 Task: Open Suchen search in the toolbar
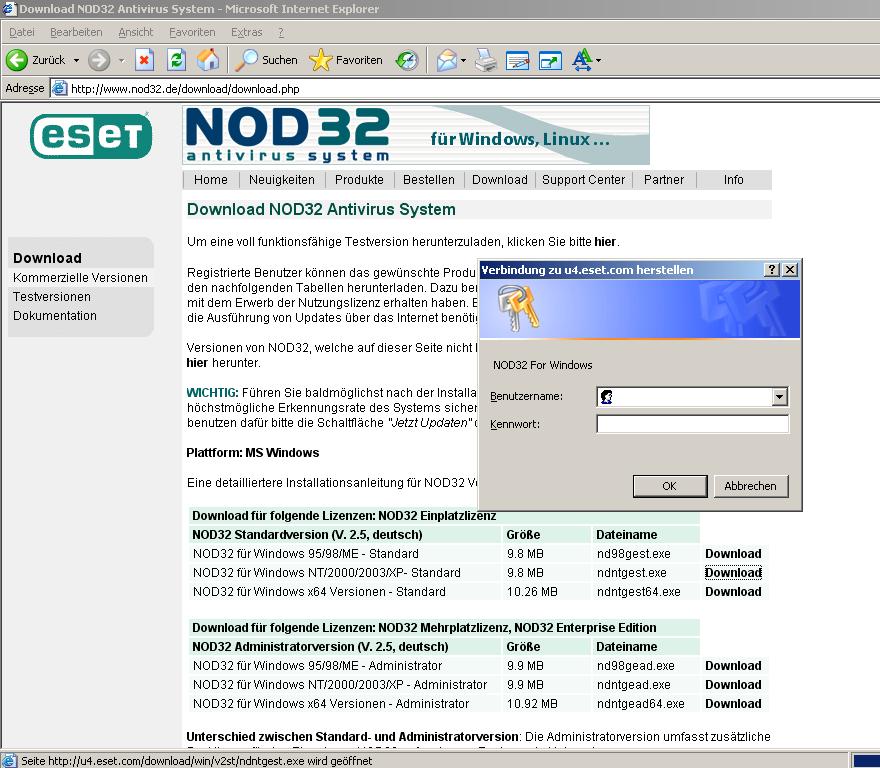tap(266, 60)
